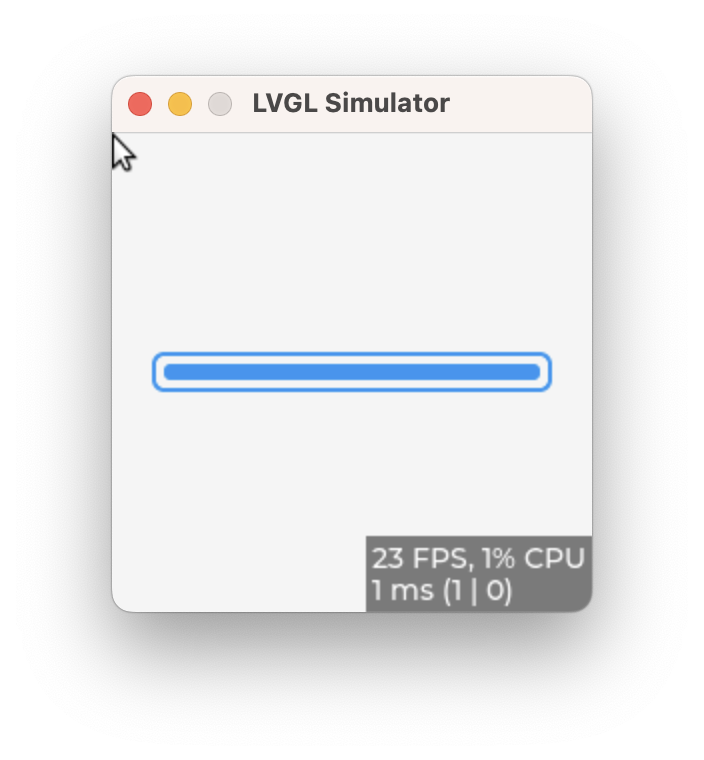Click the LVGL Simulator title text
Image resolution: width=704 pixels, height=760 pixels.
[351, 103]
